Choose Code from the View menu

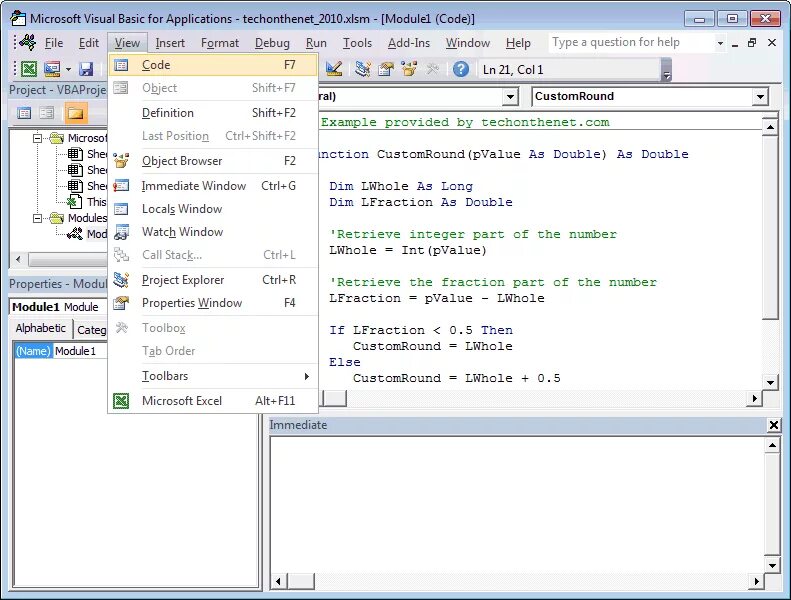click(x=213, y=65)
